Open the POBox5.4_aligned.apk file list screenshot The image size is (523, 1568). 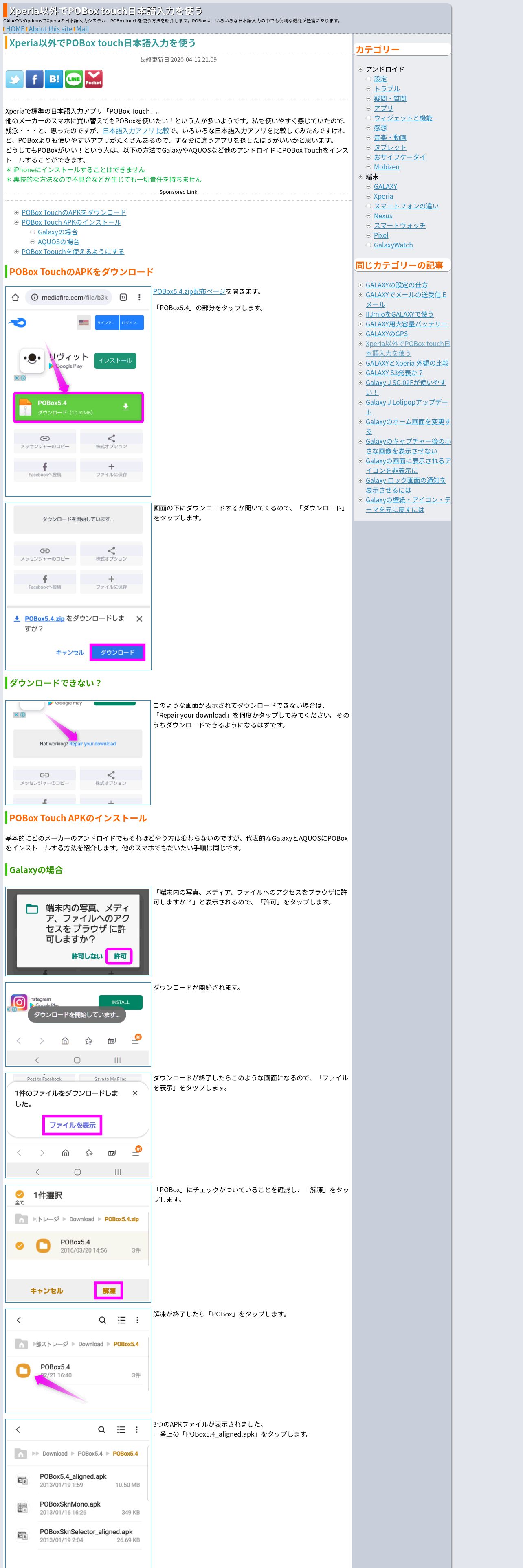[x=78, y=1493]
